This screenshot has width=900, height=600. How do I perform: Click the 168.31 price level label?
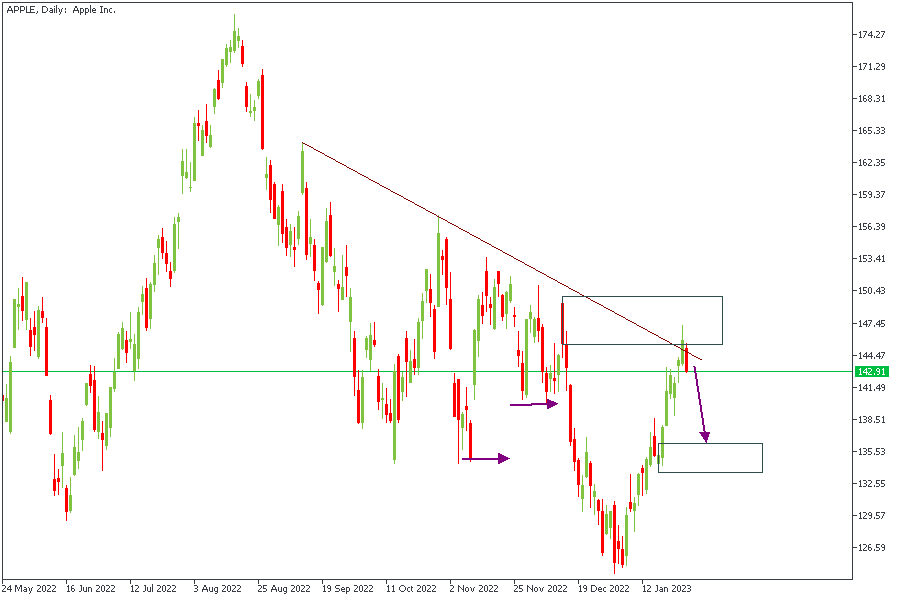coord(871,99)
